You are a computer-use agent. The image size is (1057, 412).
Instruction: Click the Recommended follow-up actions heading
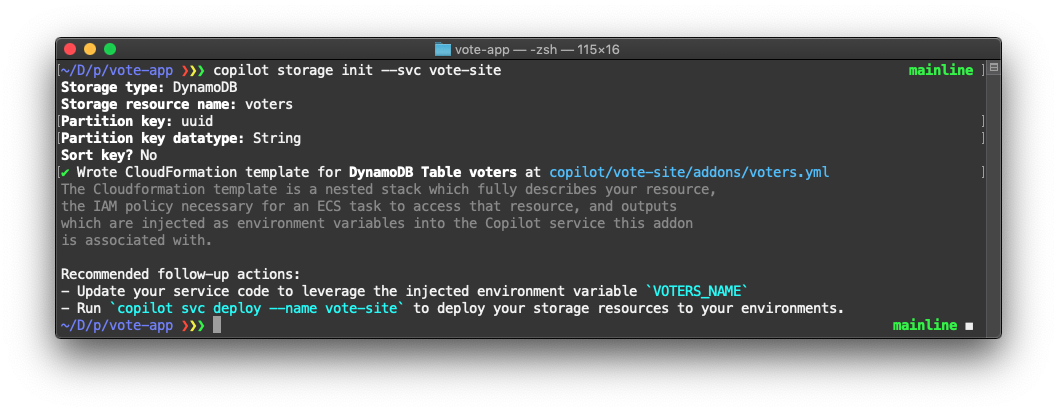click(181, 274)
